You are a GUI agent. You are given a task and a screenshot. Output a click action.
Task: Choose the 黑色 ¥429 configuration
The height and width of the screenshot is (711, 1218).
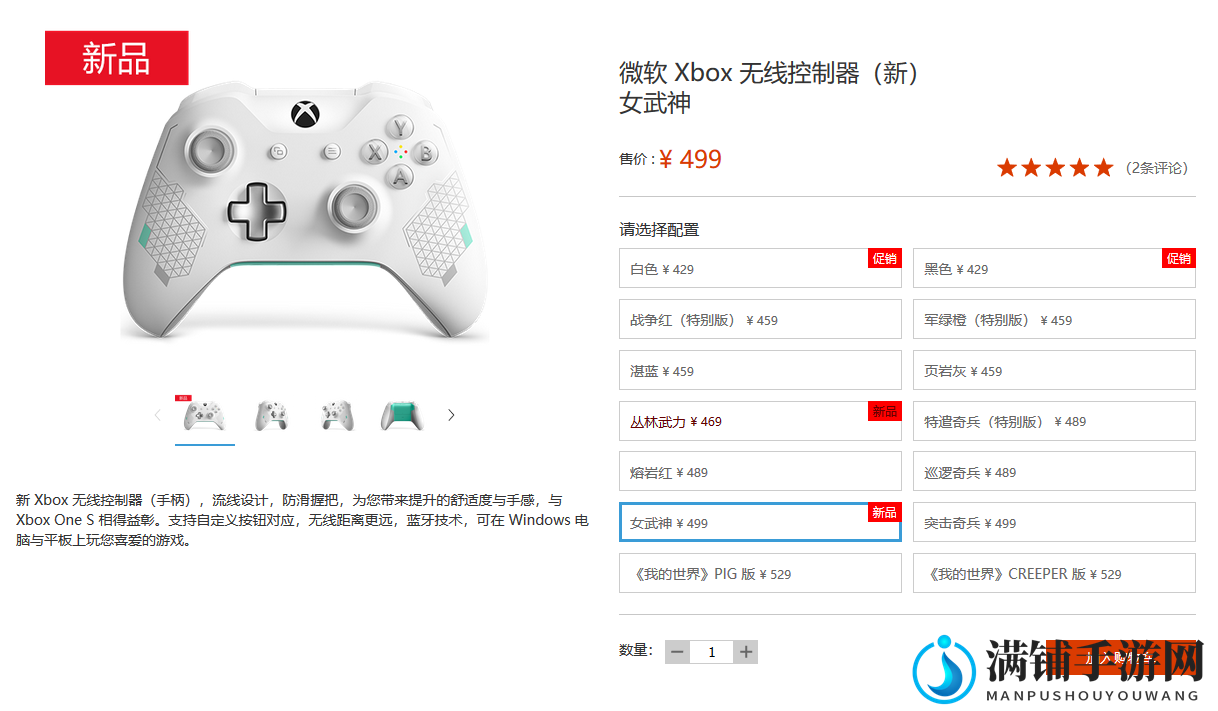click(1054, 268)
